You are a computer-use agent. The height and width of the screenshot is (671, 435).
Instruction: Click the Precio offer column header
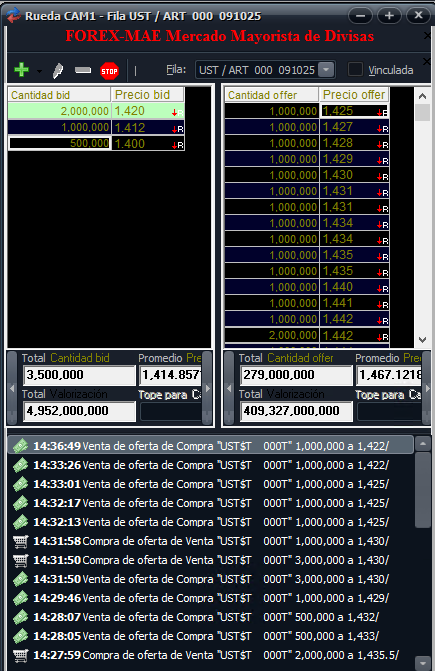click(354, 95)
